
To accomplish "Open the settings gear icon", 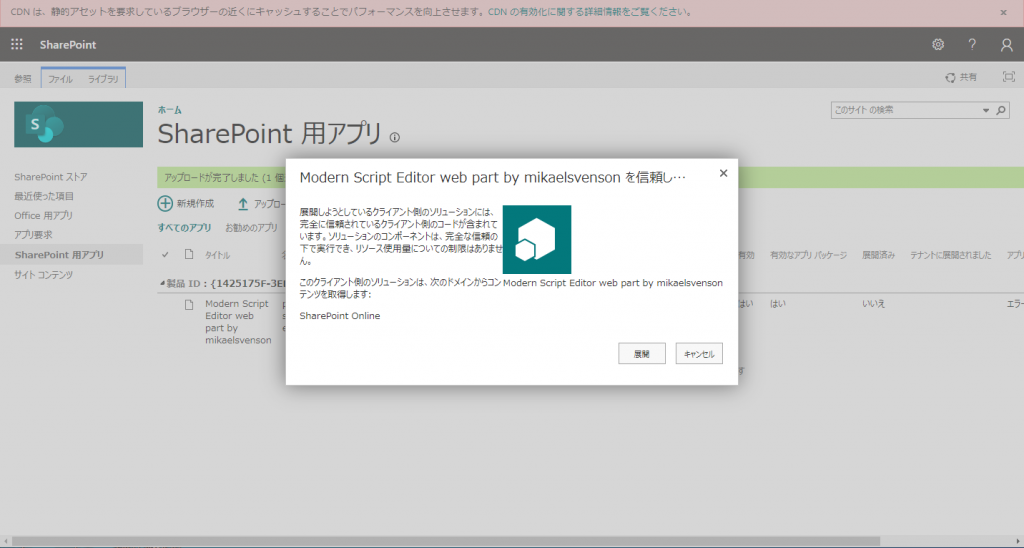I will point(938,44).
